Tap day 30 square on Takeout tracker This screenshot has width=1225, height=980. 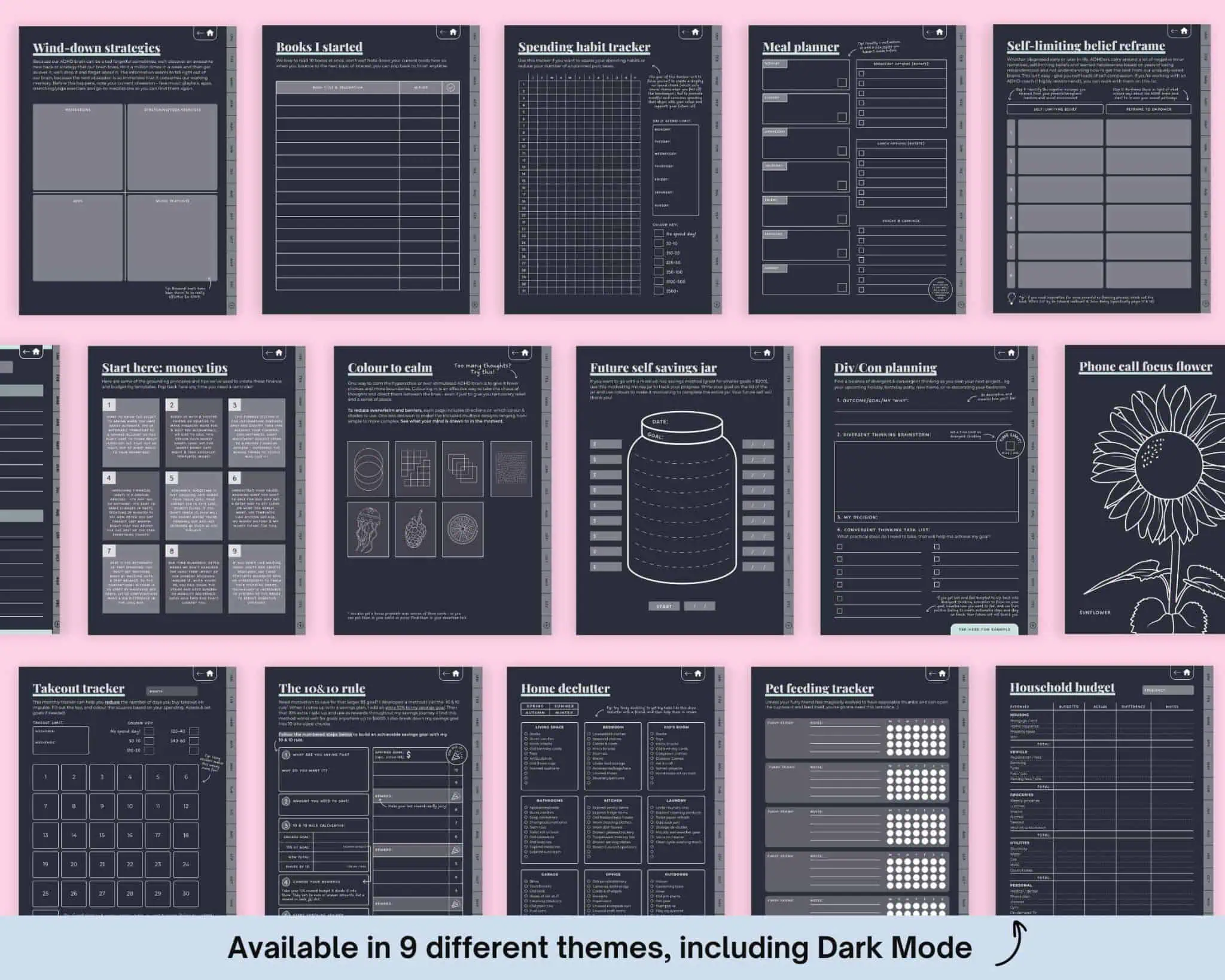pyautogui.click(x=186, y=893)
